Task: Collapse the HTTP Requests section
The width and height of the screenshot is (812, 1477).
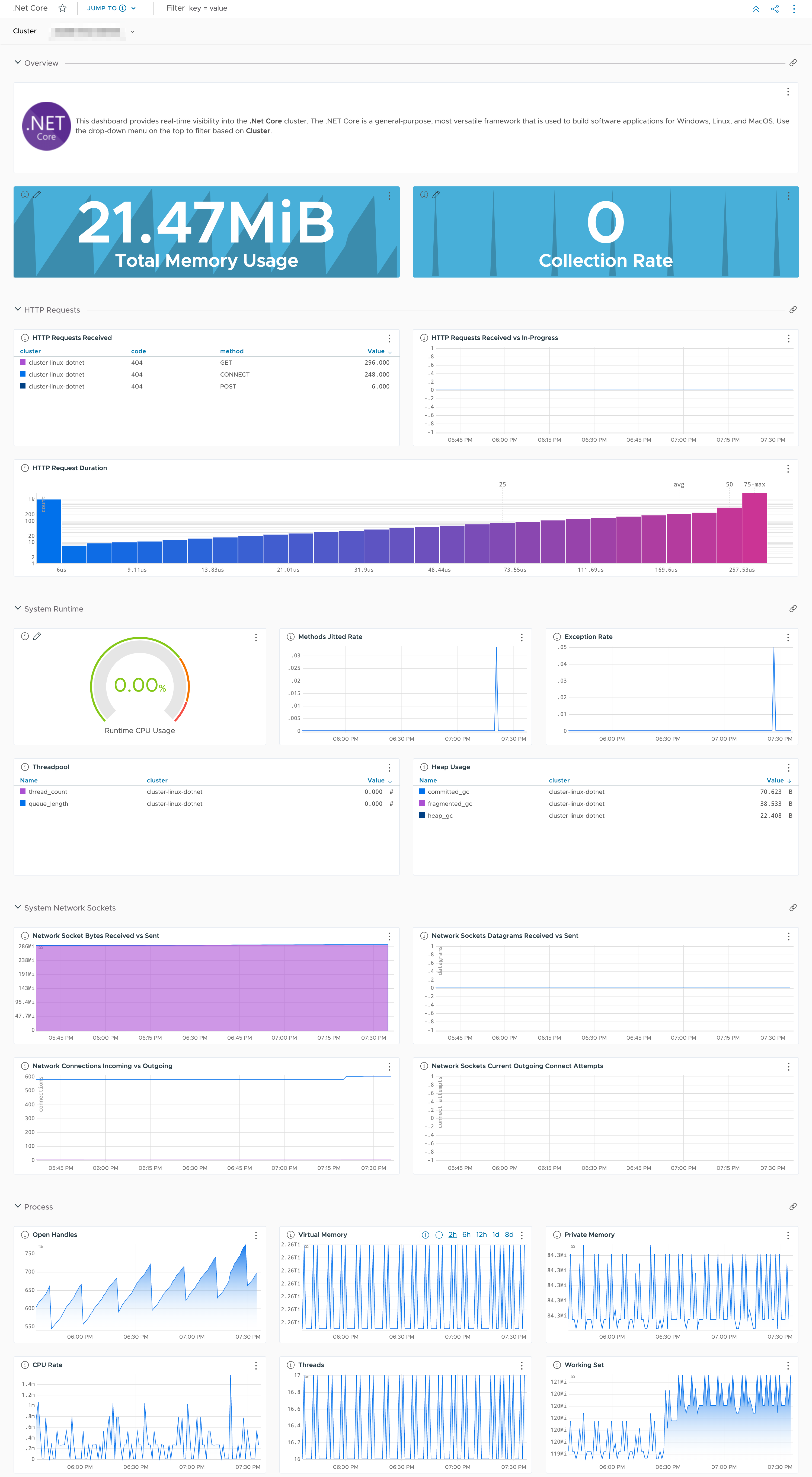Action: [18, 309]
